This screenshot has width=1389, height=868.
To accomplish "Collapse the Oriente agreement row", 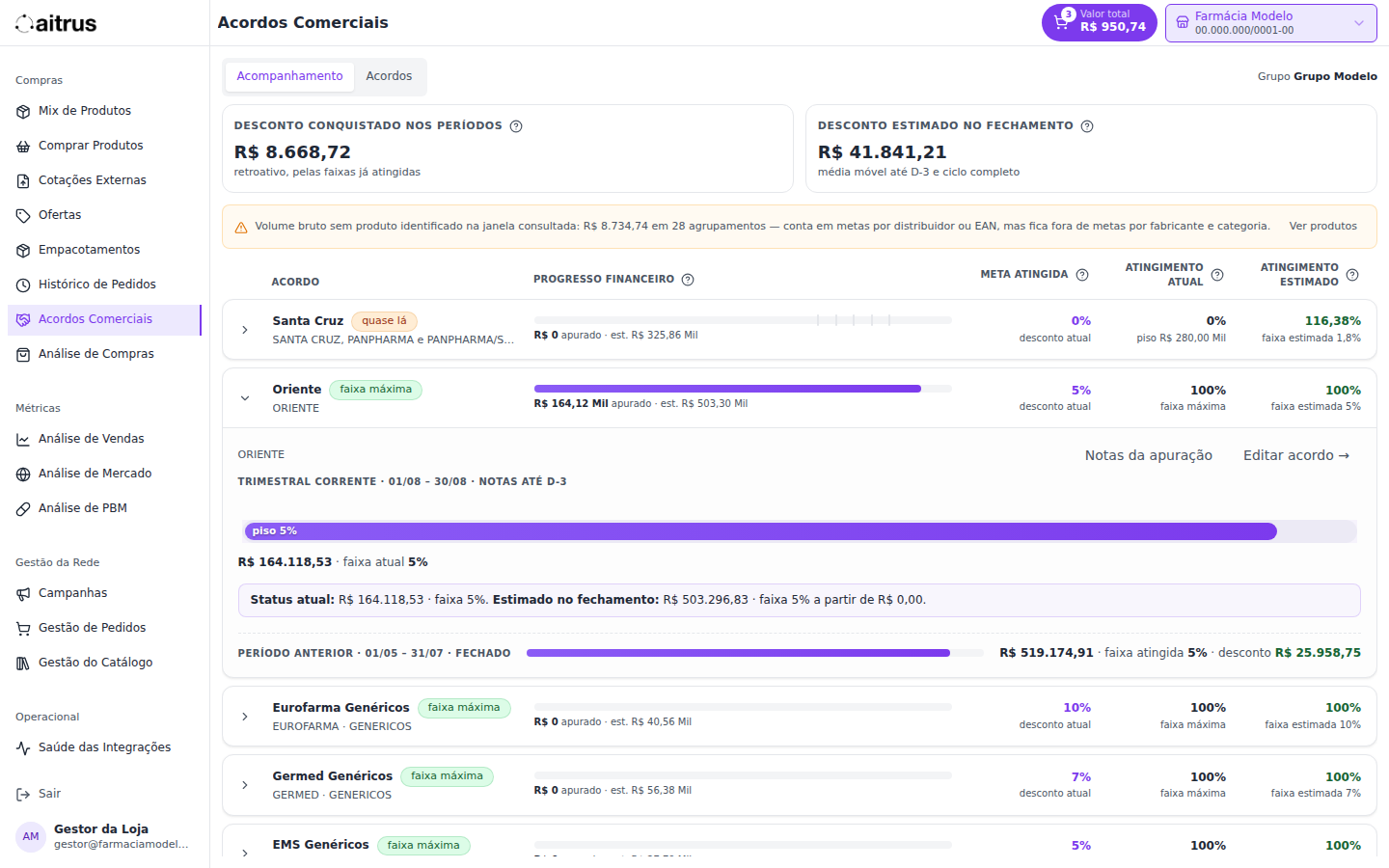I will tap(245, 398).
